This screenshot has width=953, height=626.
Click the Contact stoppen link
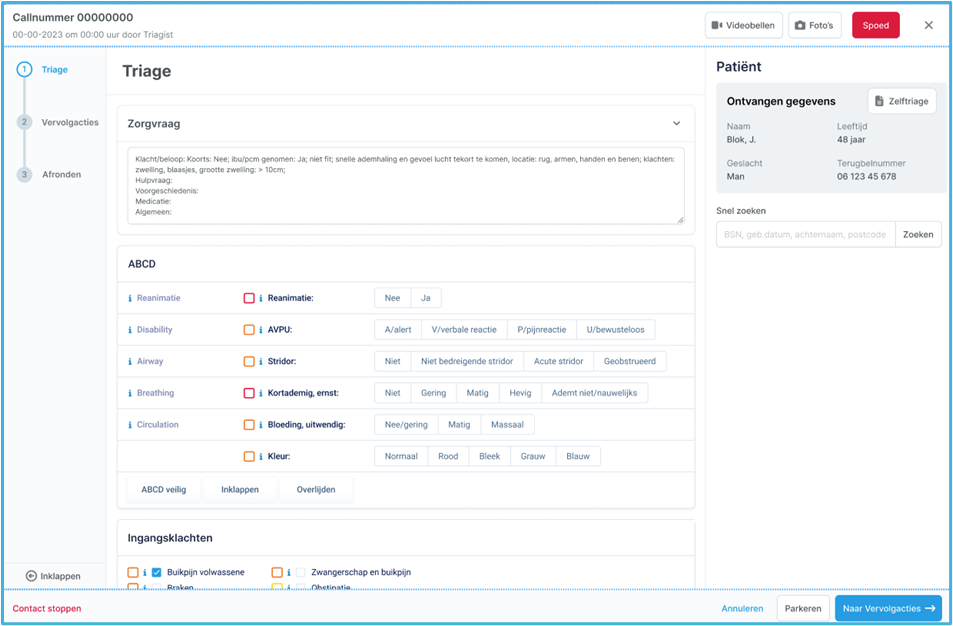47,608
